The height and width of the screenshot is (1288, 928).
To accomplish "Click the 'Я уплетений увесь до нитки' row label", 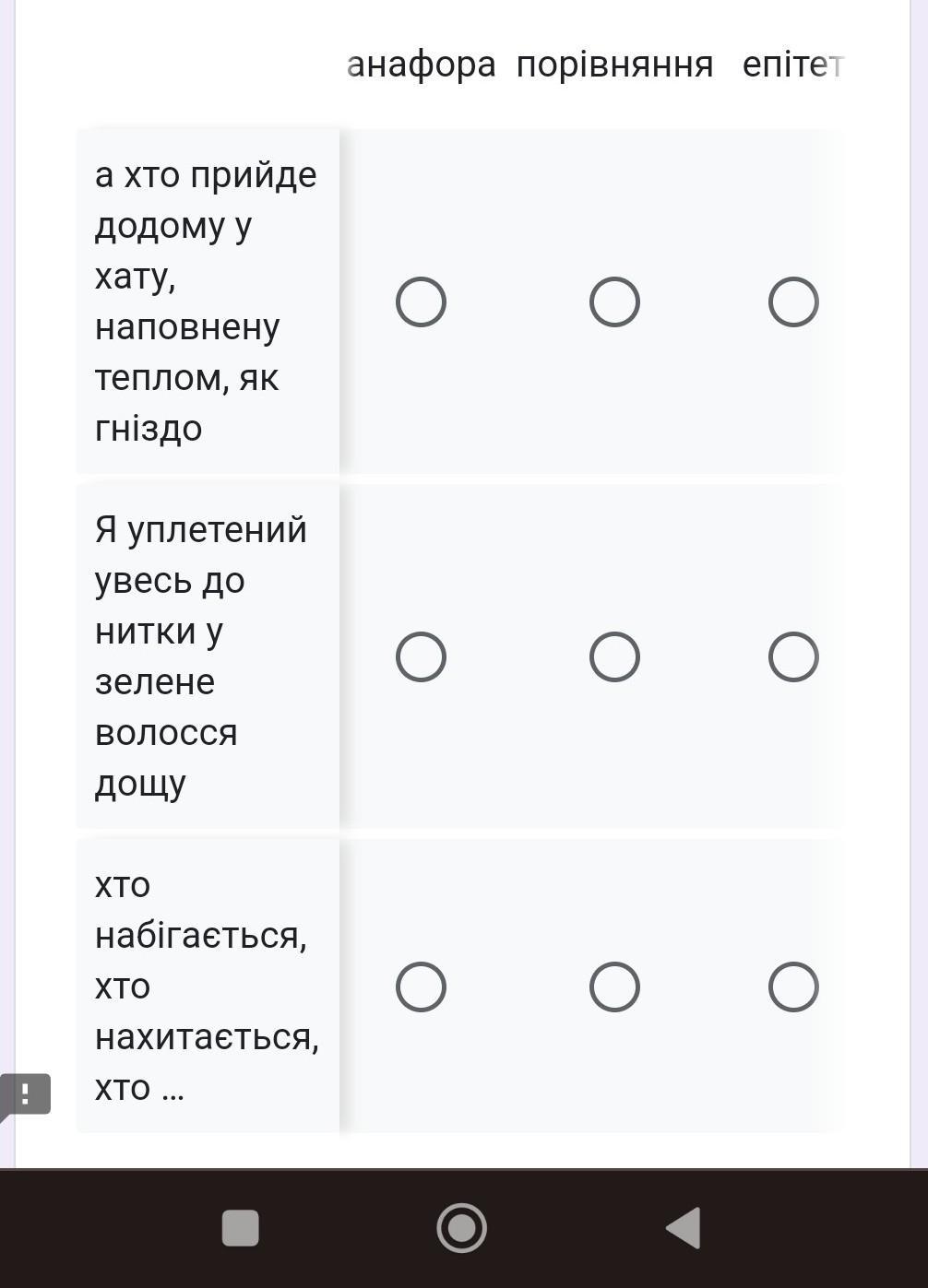I will 208,656.
